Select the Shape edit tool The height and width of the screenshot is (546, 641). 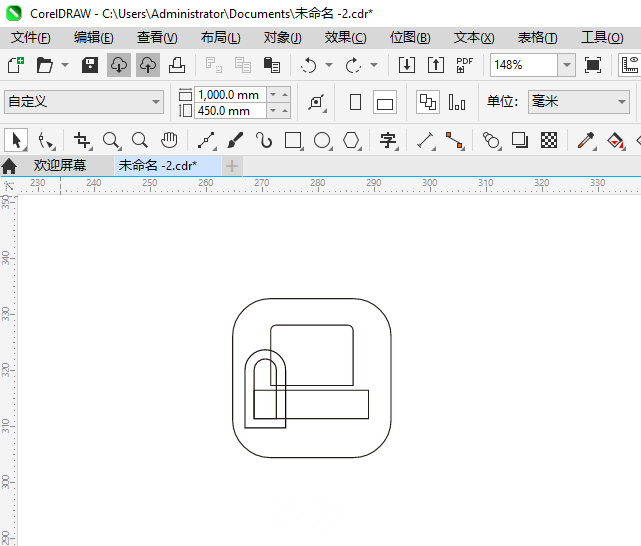click(45, 141)
